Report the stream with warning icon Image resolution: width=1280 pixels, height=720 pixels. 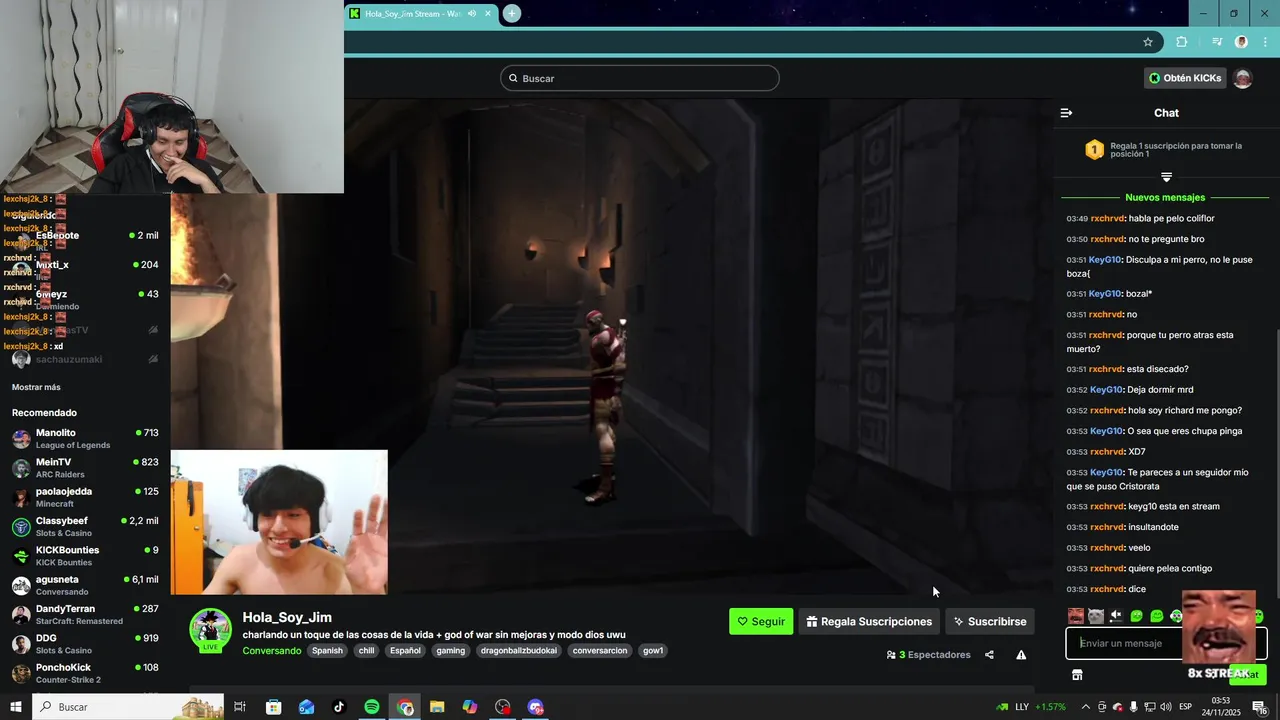(1021, 655)
